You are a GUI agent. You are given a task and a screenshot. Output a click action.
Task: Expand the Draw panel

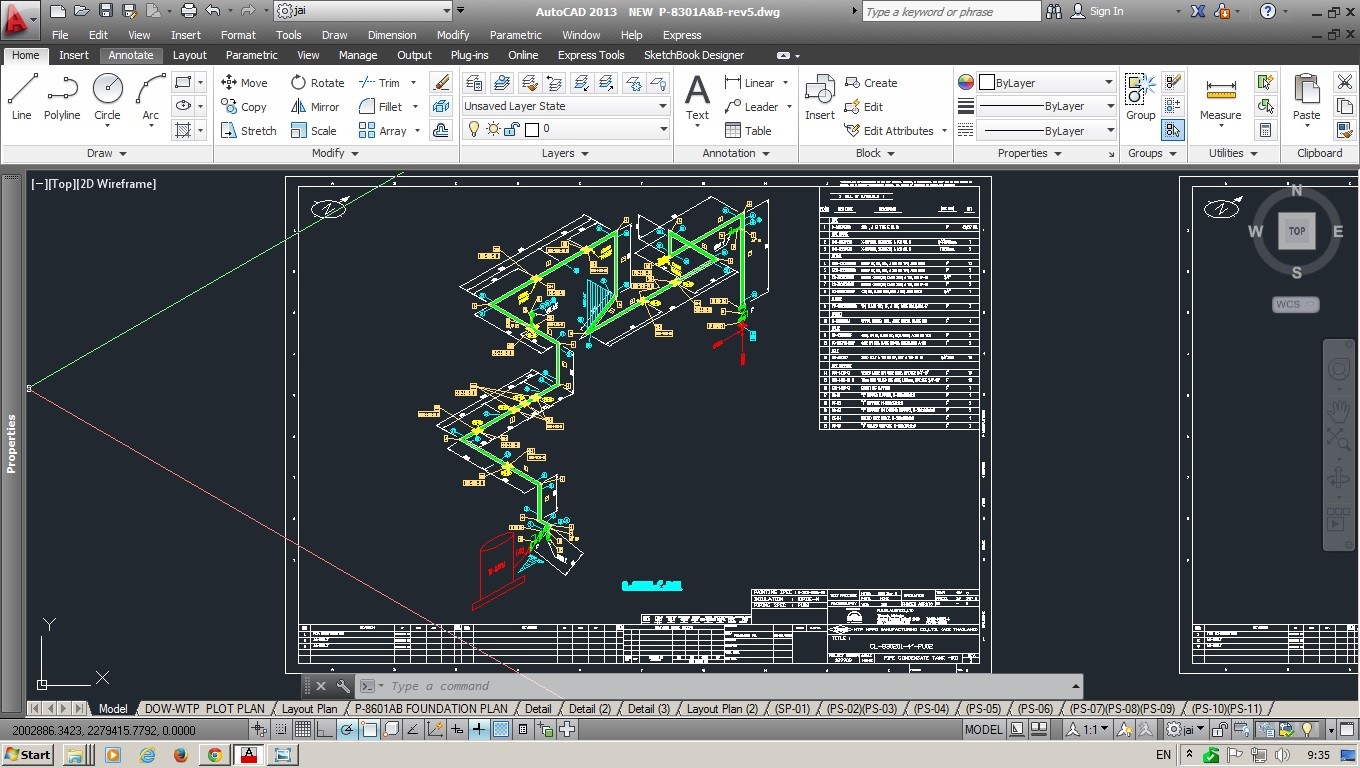[106, 153]
